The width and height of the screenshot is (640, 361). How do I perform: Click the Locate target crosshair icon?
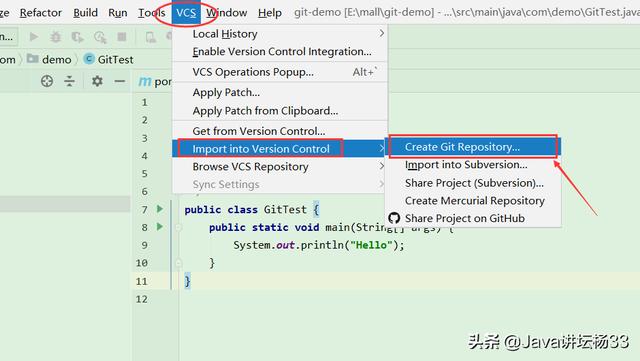(47, 81)
